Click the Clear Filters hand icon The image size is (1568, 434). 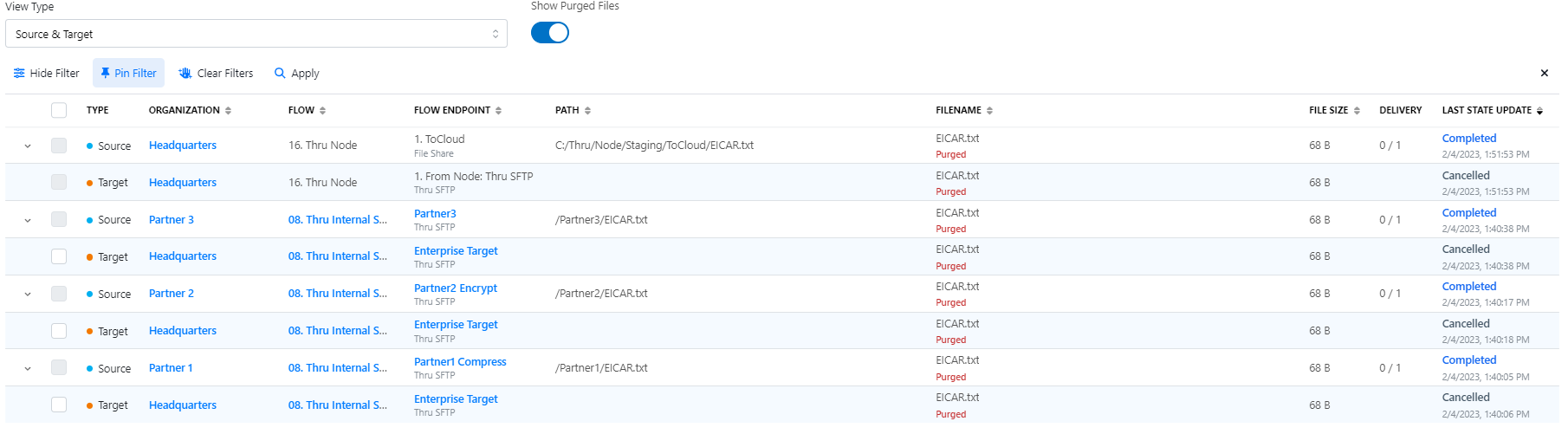185,74
